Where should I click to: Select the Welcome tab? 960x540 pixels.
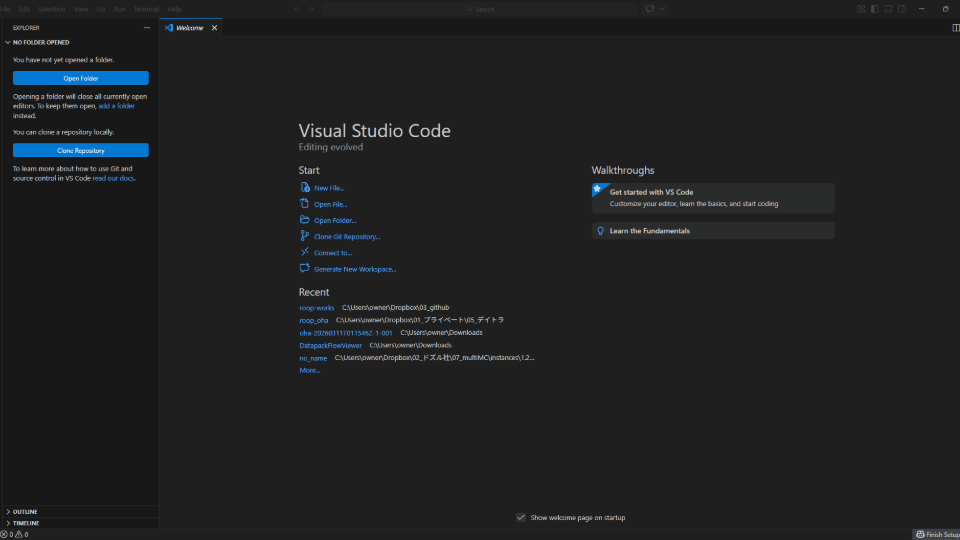click(189, 28)
